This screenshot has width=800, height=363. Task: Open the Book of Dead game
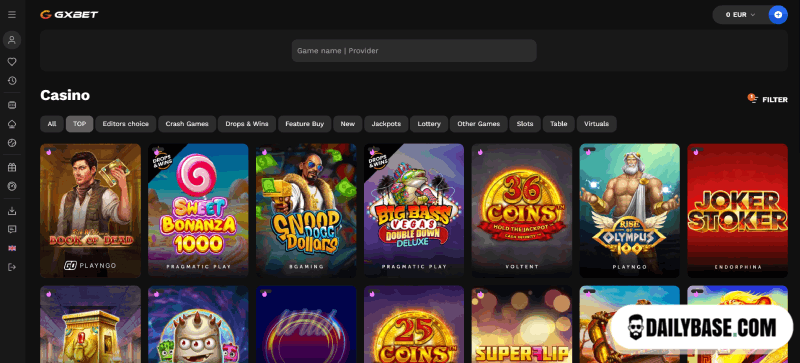pos(90,210)
